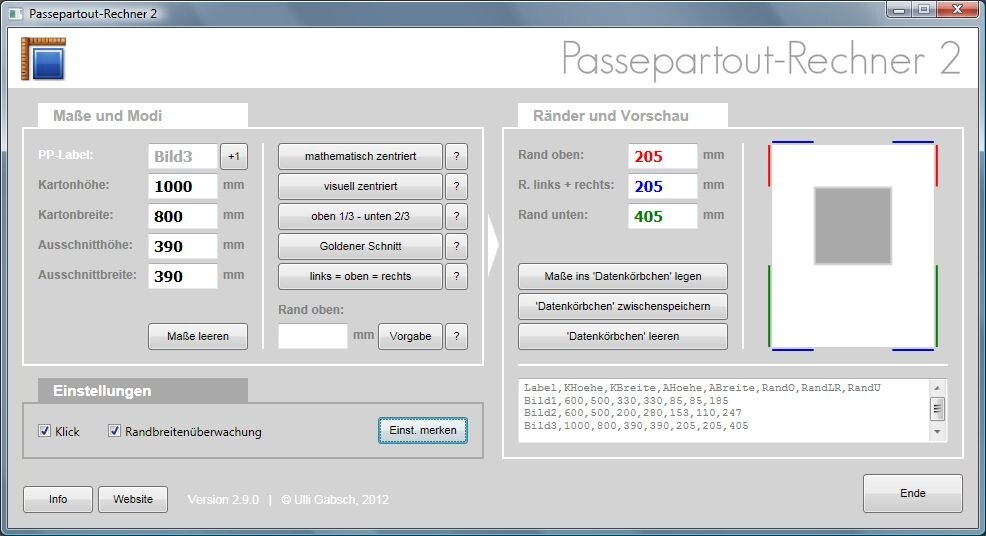
Task: Choose the Goldener Schnitt mode
Action: [x=360, y=246]
